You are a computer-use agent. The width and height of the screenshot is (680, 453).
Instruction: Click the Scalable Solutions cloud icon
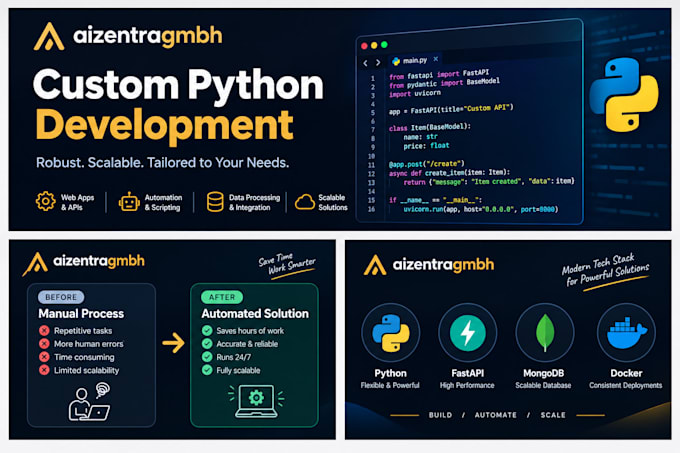[305, 202]
